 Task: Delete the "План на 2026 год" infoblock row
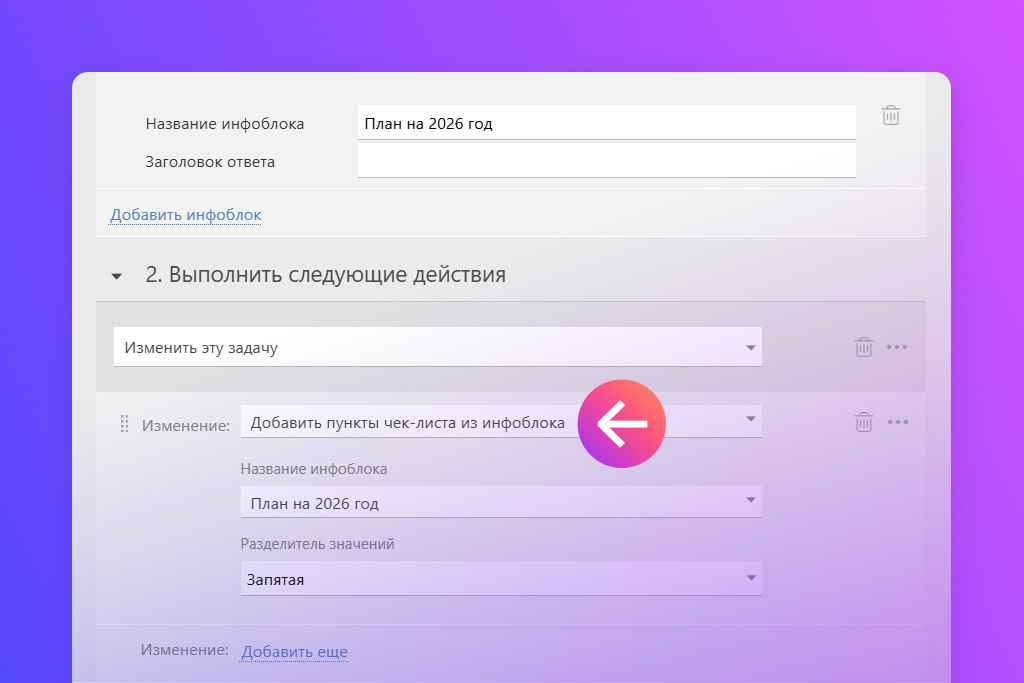tap(890, 115)
